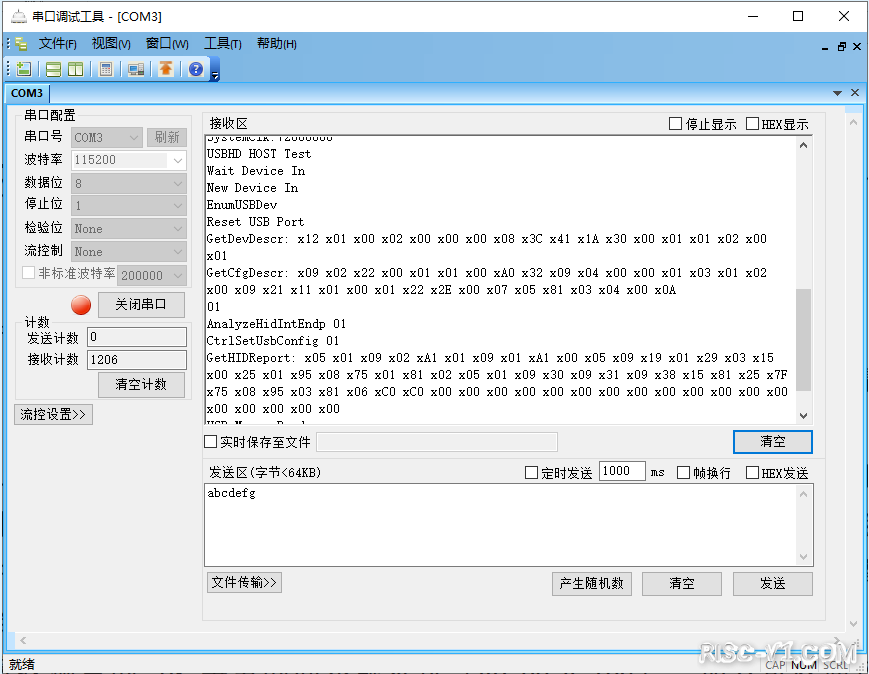
Task: Click the tile horizontally toolbar icon
Action: (54, 69)
